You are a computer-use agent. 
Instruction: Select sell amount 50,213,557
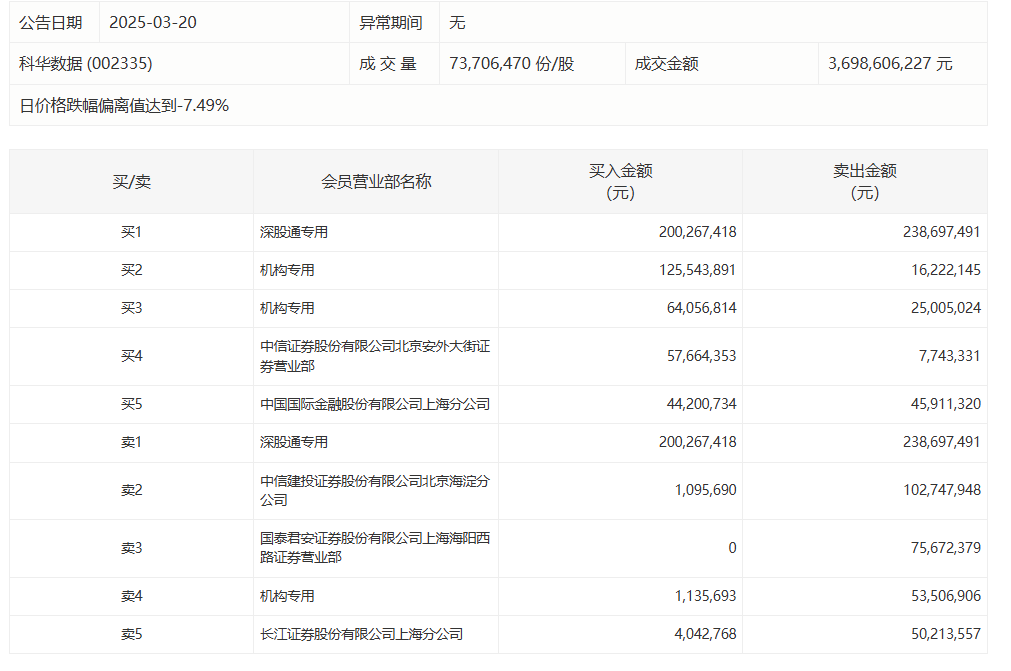[945, 634]
